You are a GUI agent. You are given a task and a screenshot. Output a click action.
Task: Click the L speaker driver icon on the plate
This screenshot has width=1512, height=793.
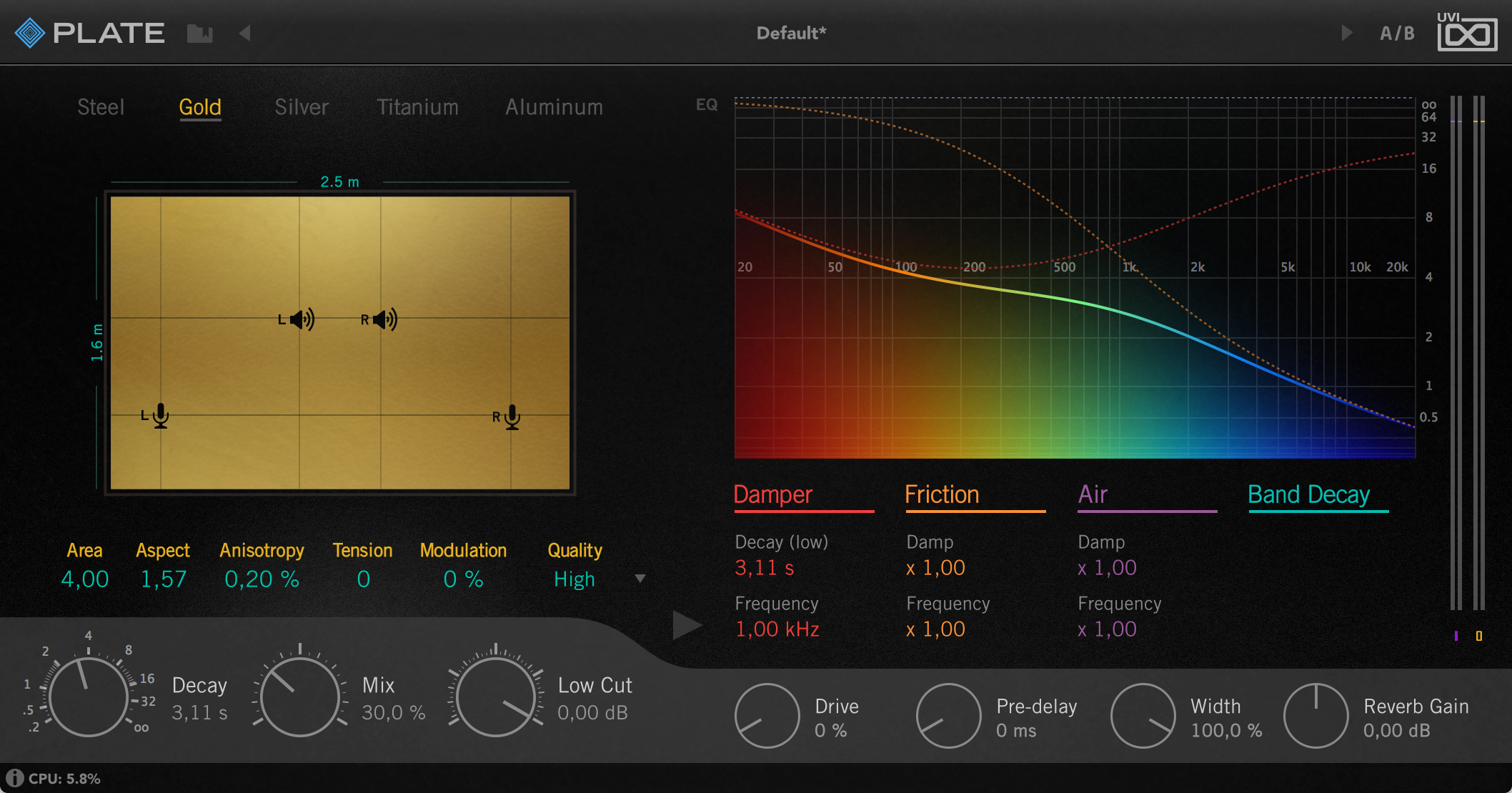[x=300, y=319]
